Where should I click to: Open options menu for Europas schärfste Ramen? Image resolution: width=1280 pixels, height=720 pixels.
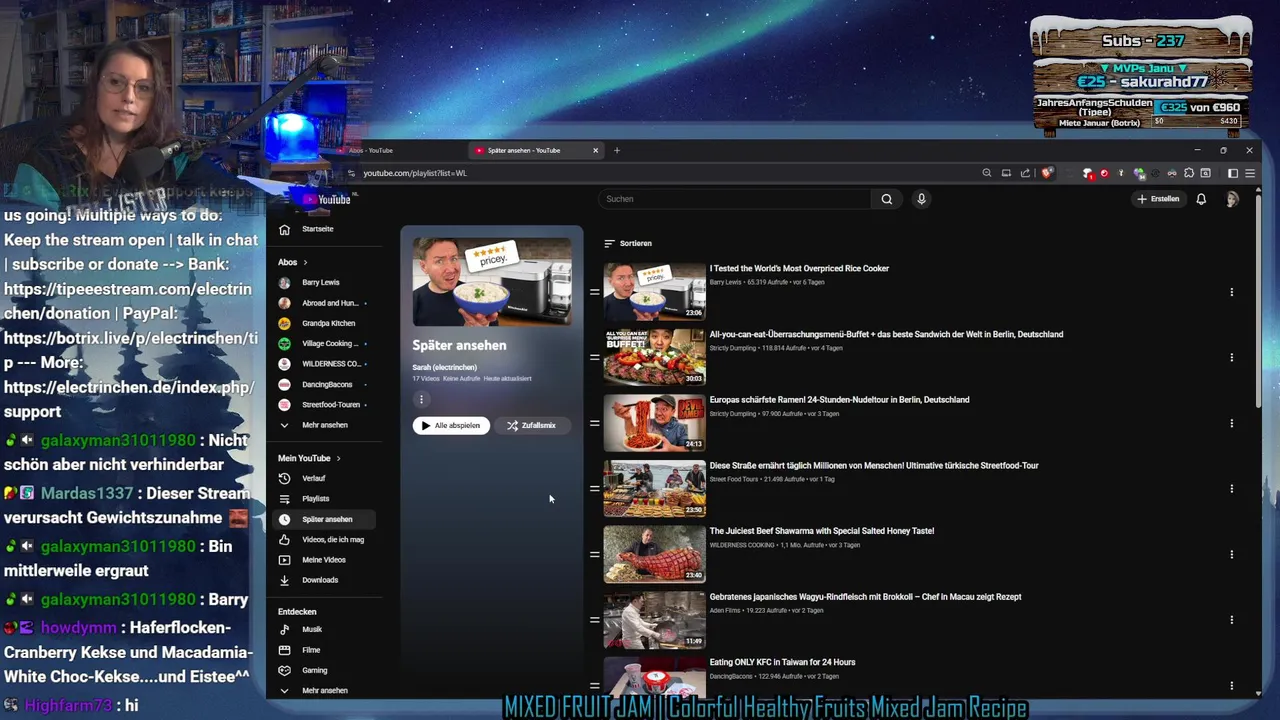coord(1231,423)
